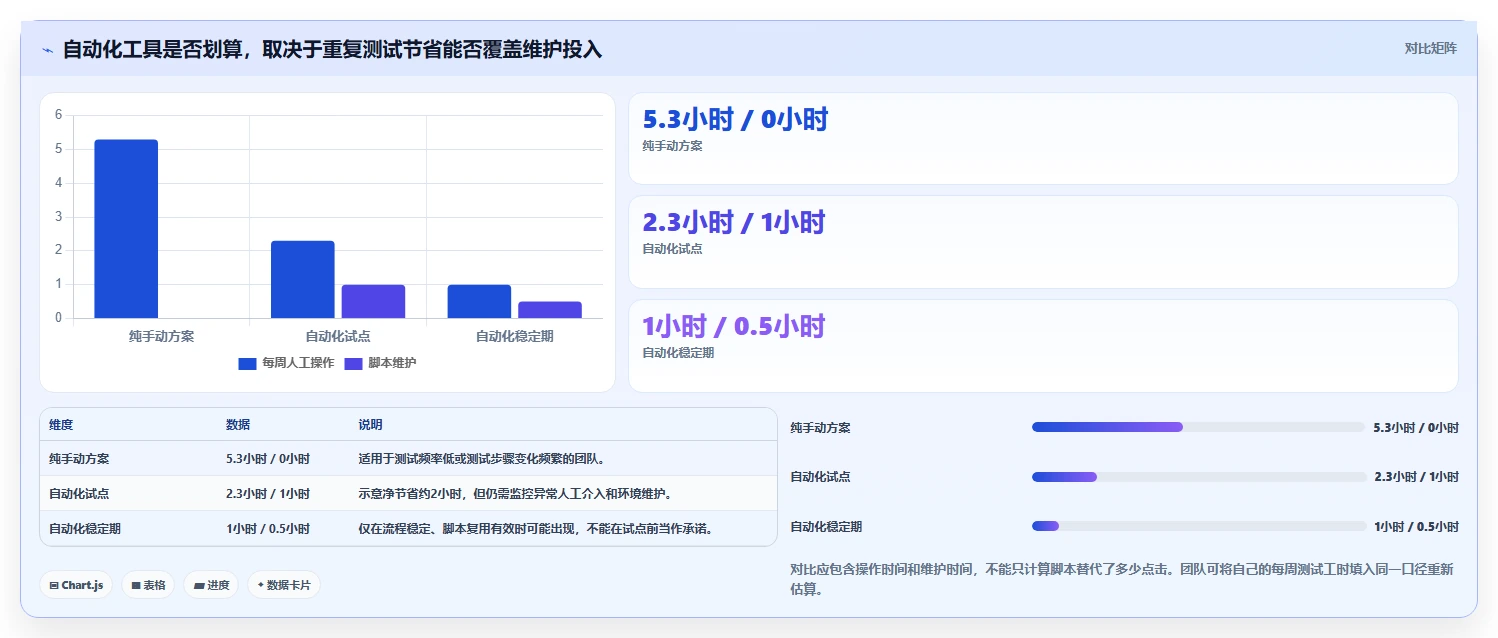Click the 纯手动方案 manual operation bar
The height and width of the screenshot is (638, 1498).
pyautogui.click(x=126, y=229)
